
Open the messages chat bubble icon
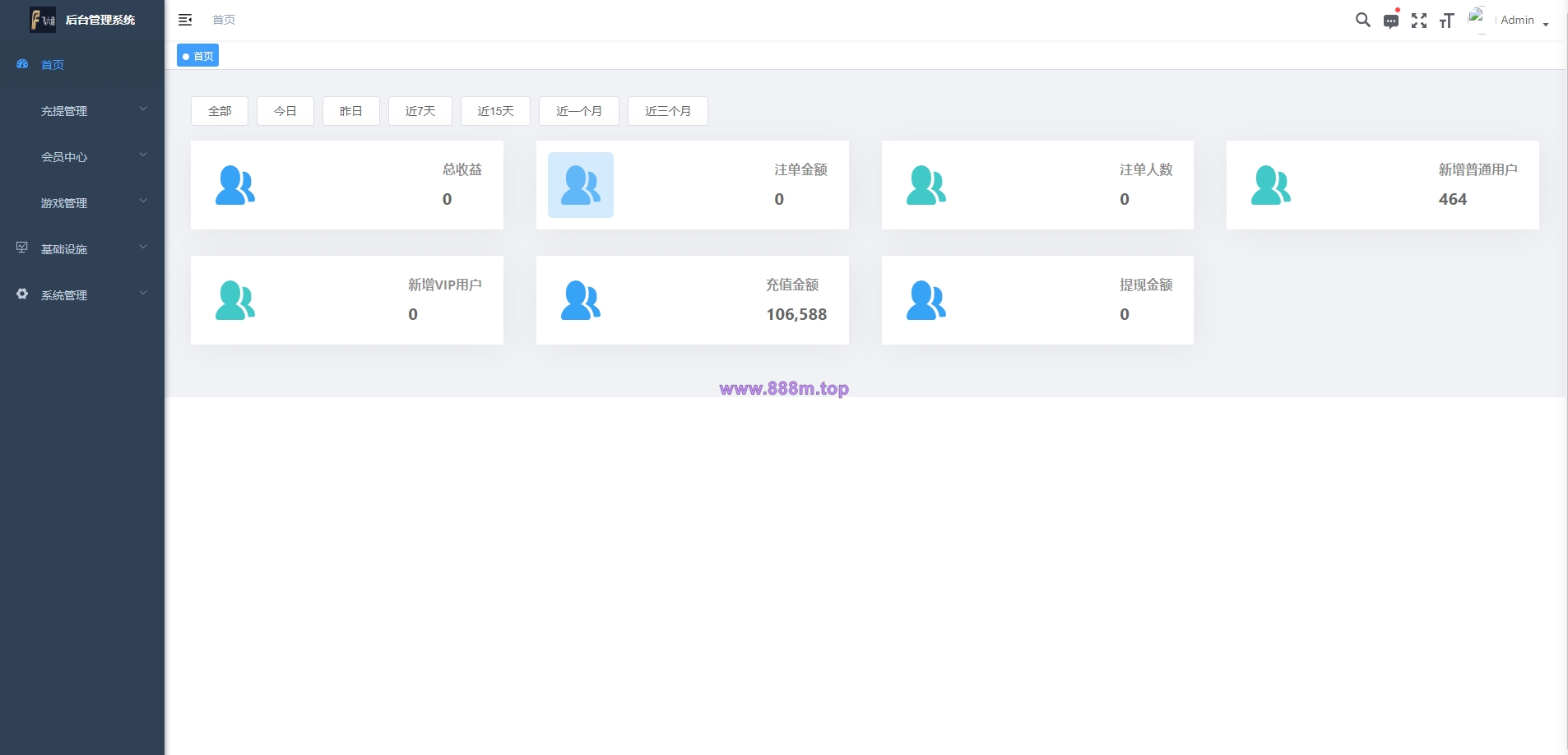tap(1391, 21)
